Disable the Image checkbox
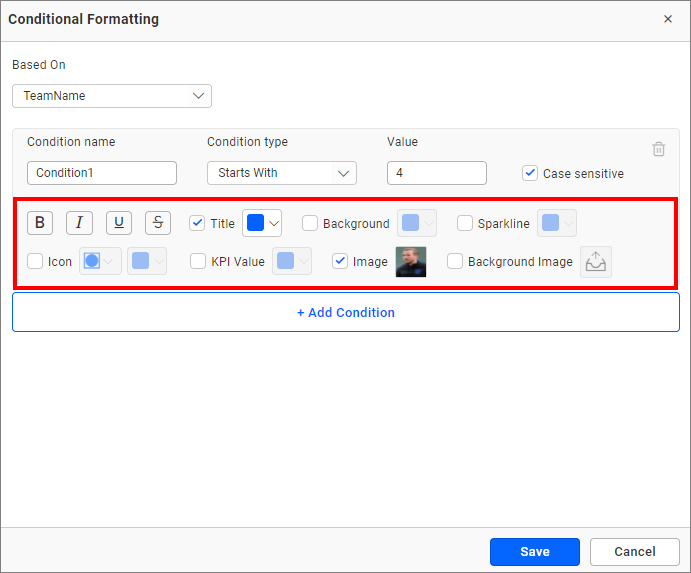 [340, 261]
